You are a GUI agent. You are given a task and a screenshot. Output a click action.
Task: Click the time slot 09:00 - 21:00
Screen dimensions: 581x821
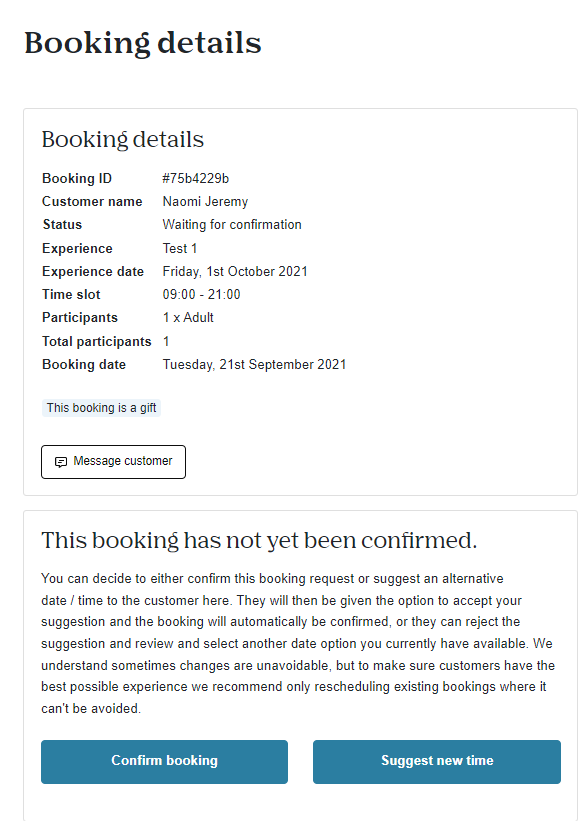[x=202, y=294]
